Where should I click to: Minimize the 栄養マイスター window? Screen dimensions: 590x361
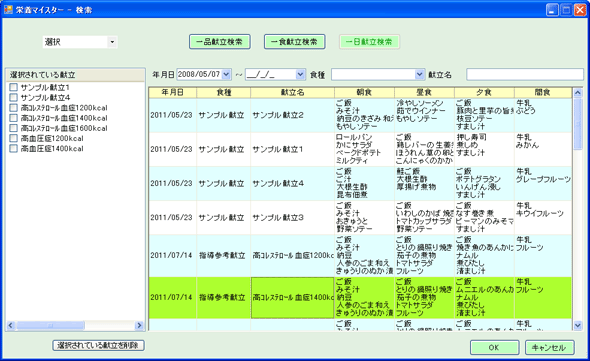552,10
